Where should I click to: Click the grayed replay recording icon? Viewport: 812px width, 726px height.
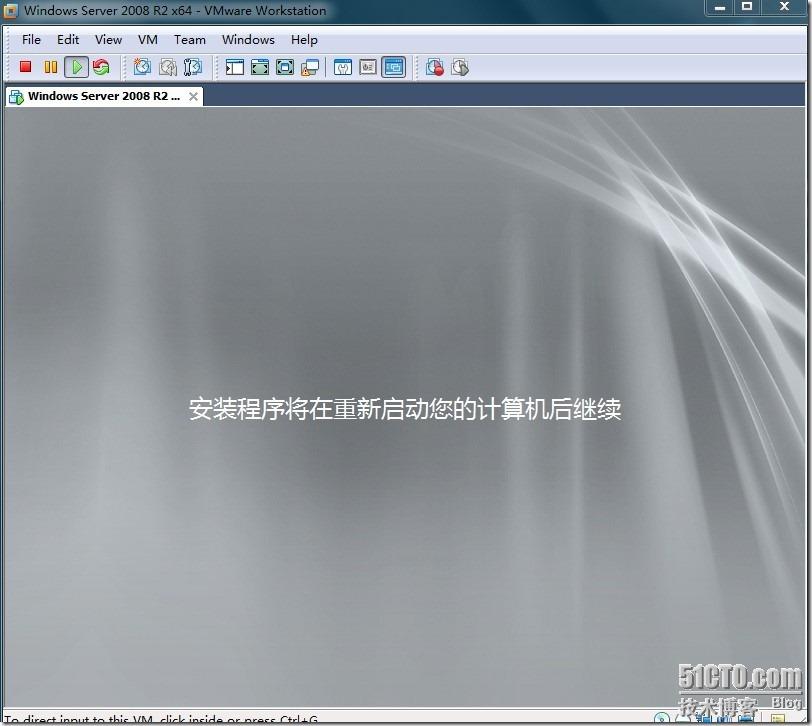click(460, 67)
